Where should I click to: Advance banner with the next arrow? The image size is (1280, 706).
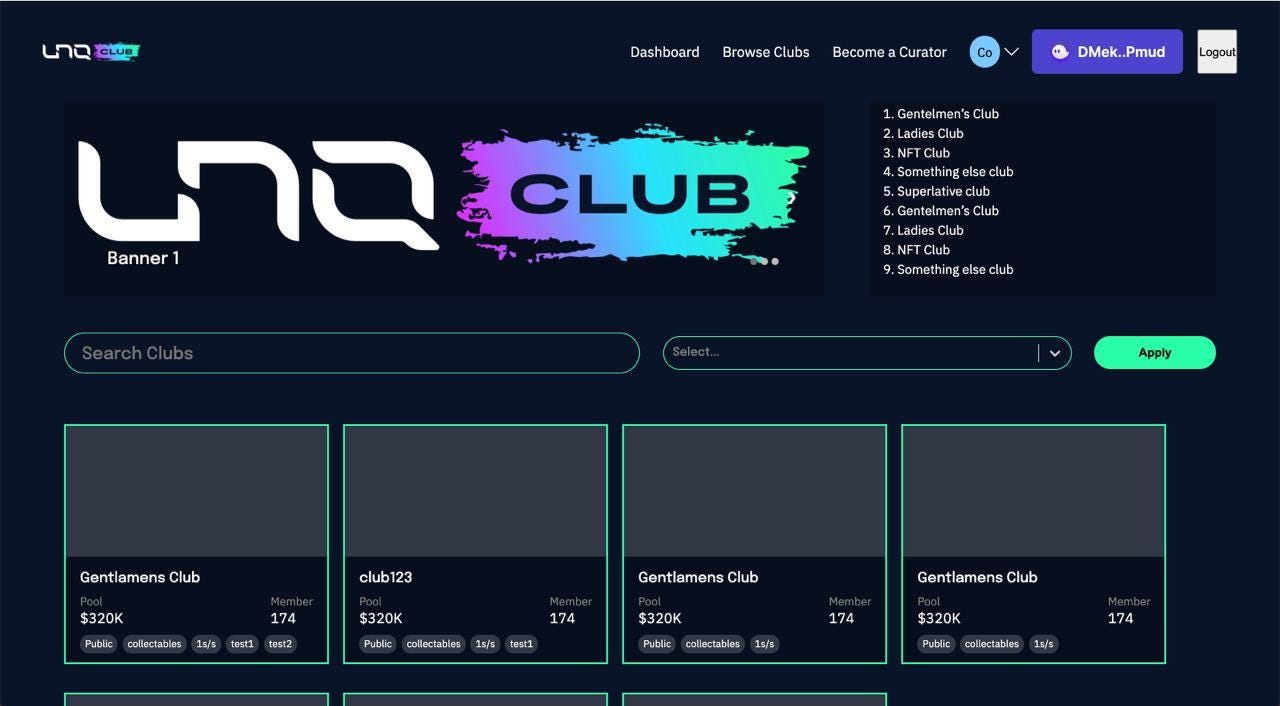(791, 198)
